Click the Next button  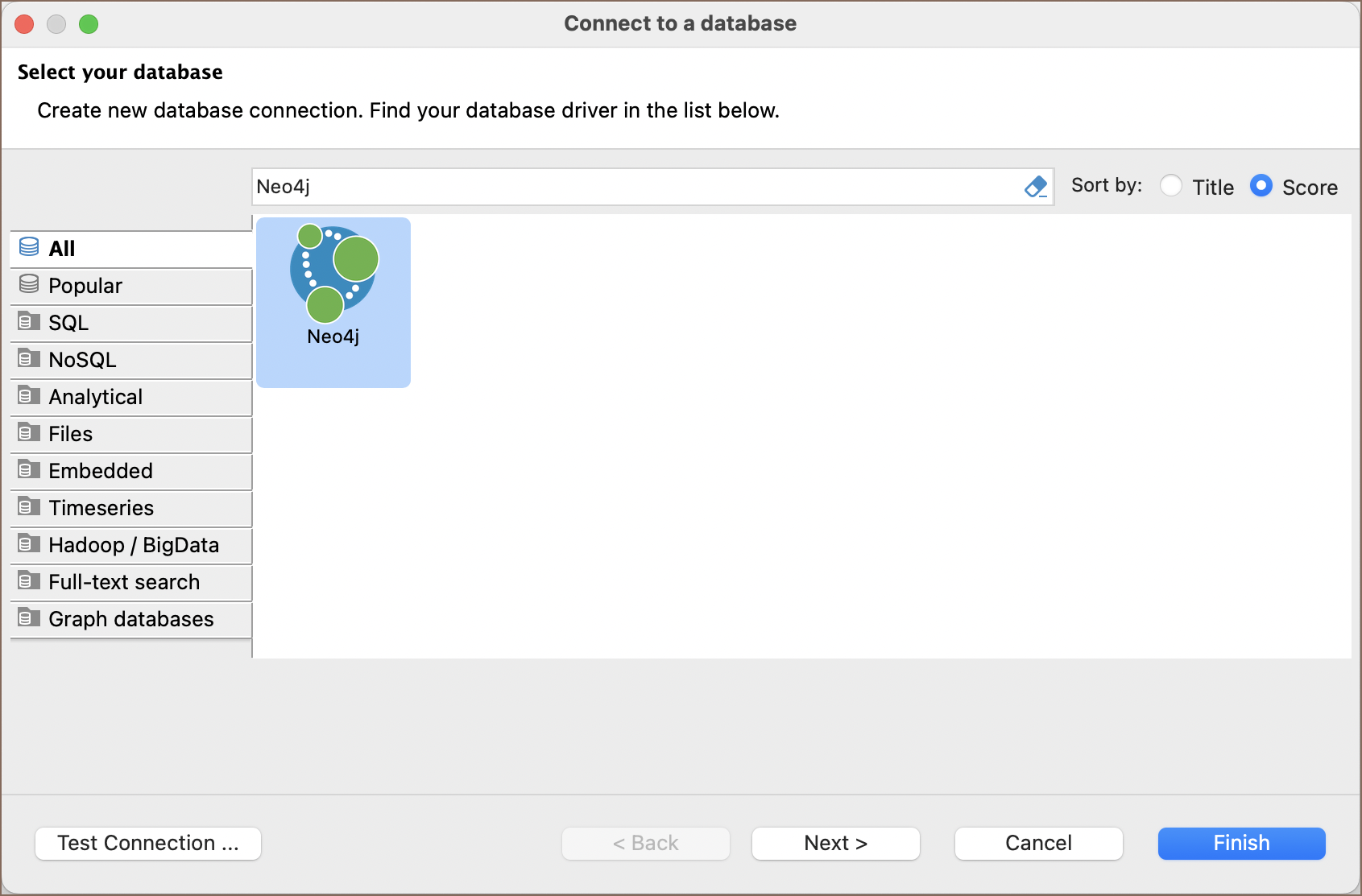point(835,843)
